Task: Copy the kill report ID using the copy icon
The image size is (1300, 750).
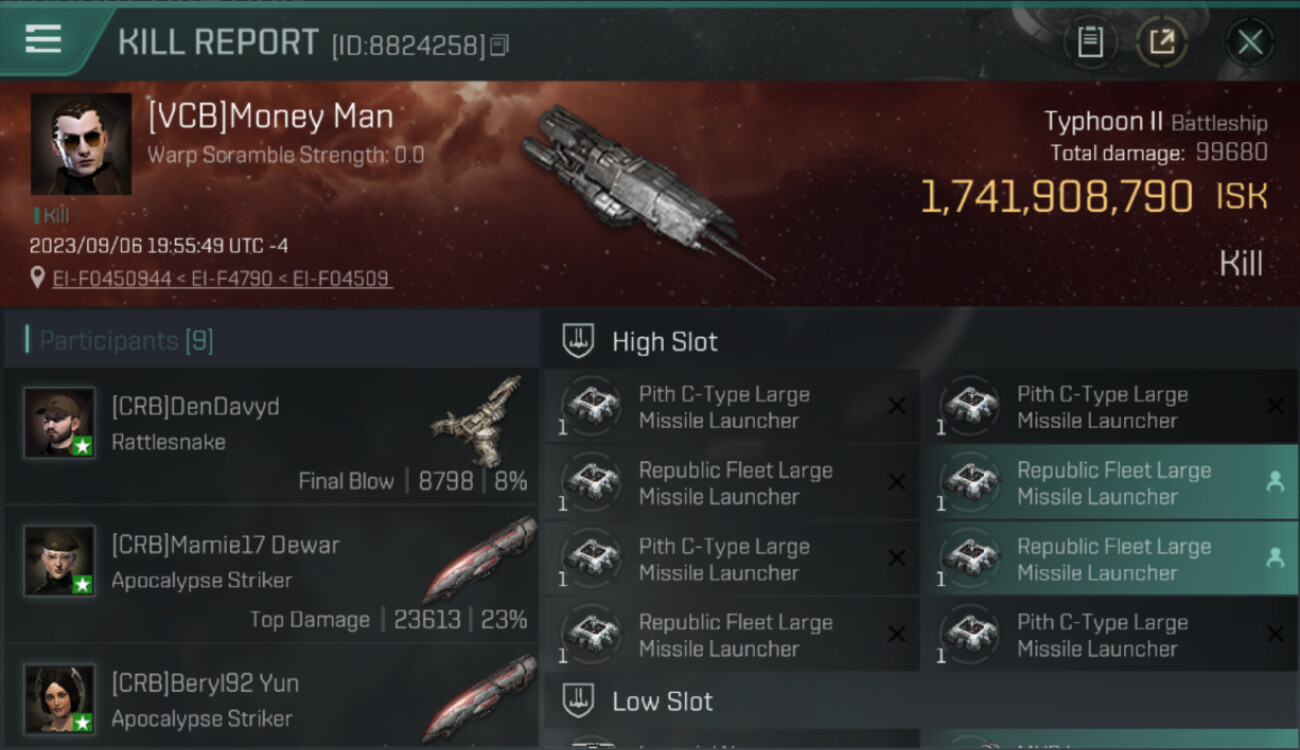Action: [x=500, y=45]
